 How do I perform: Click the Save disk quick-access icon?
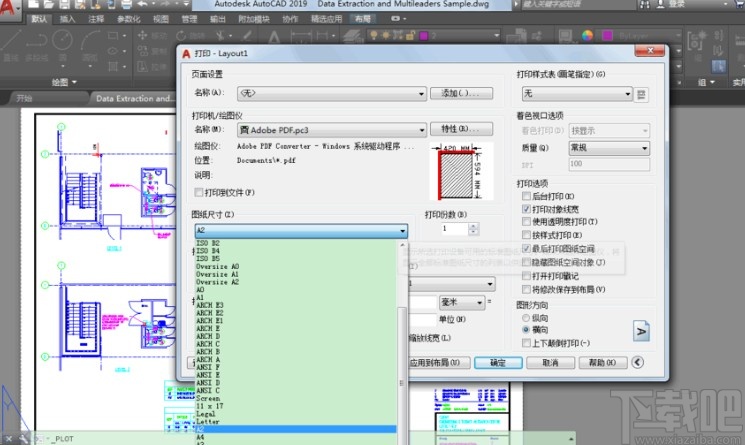64,4
